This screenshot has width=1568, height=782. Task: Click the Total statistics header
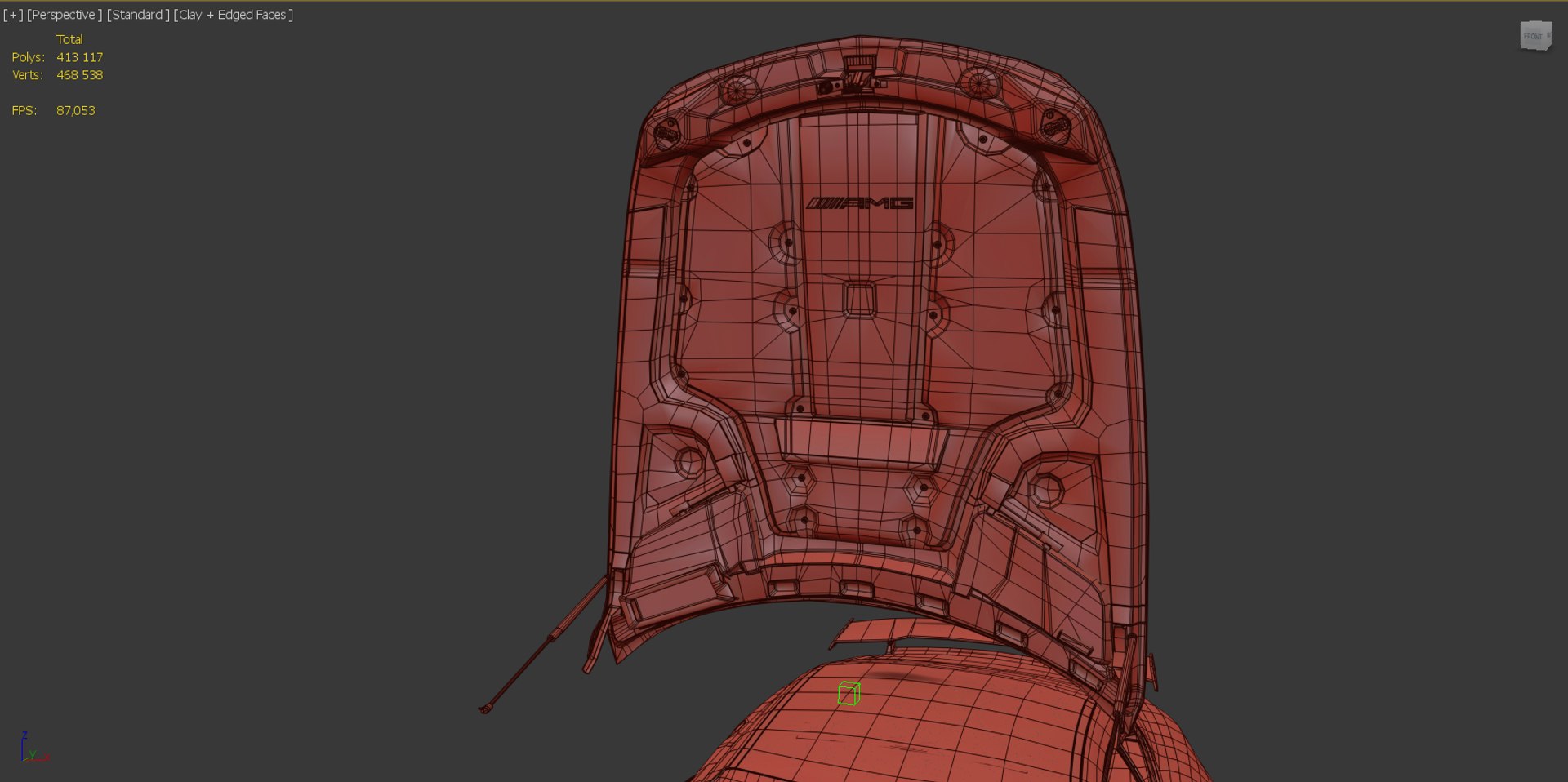click(69, 39)
